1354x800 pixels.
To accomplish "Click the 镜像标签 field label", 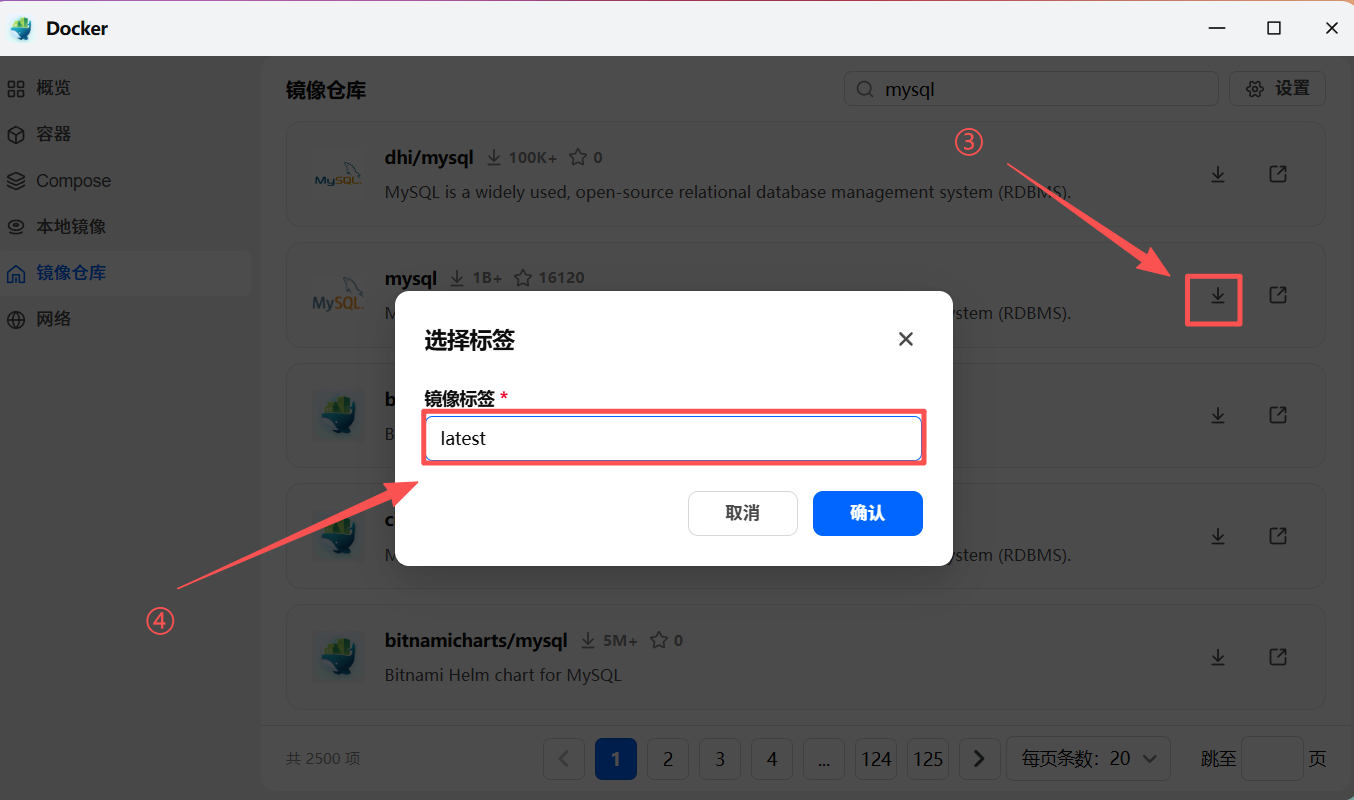I will tap(460, 399).
